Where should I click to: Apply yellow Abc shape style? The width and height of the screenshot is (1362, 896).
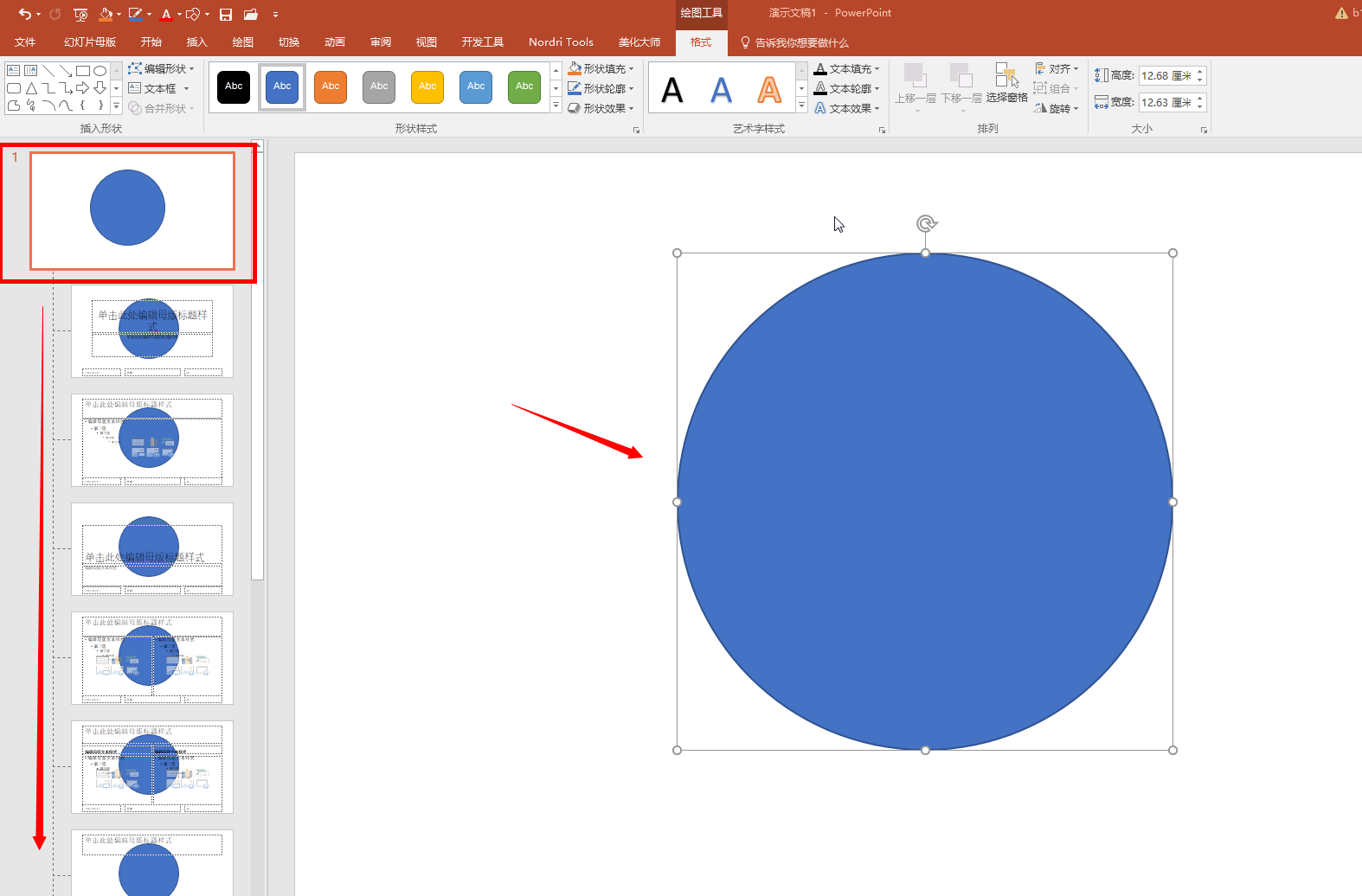(x=427, y=87)
